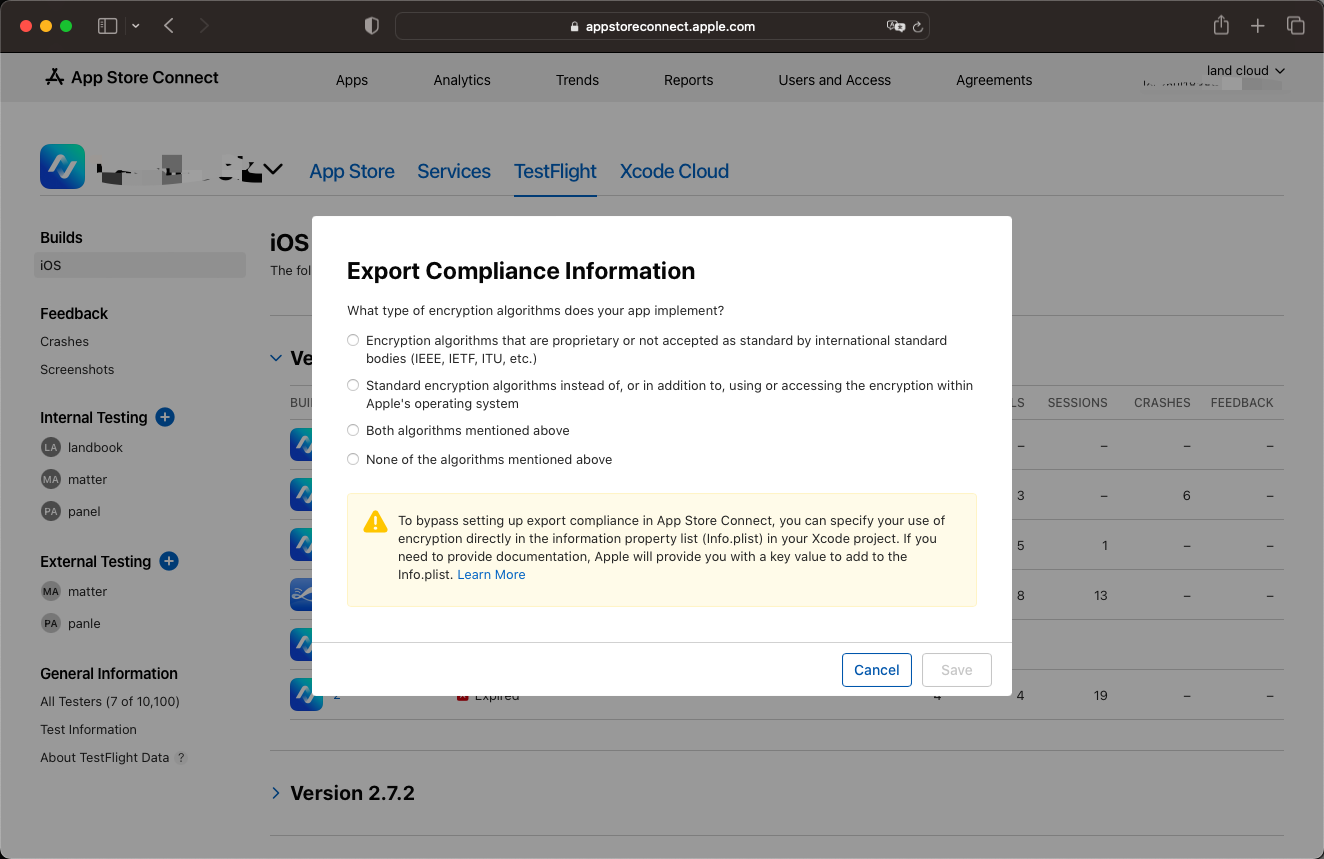
Task: Open the matter external testing group
Action: click(87, 591)
